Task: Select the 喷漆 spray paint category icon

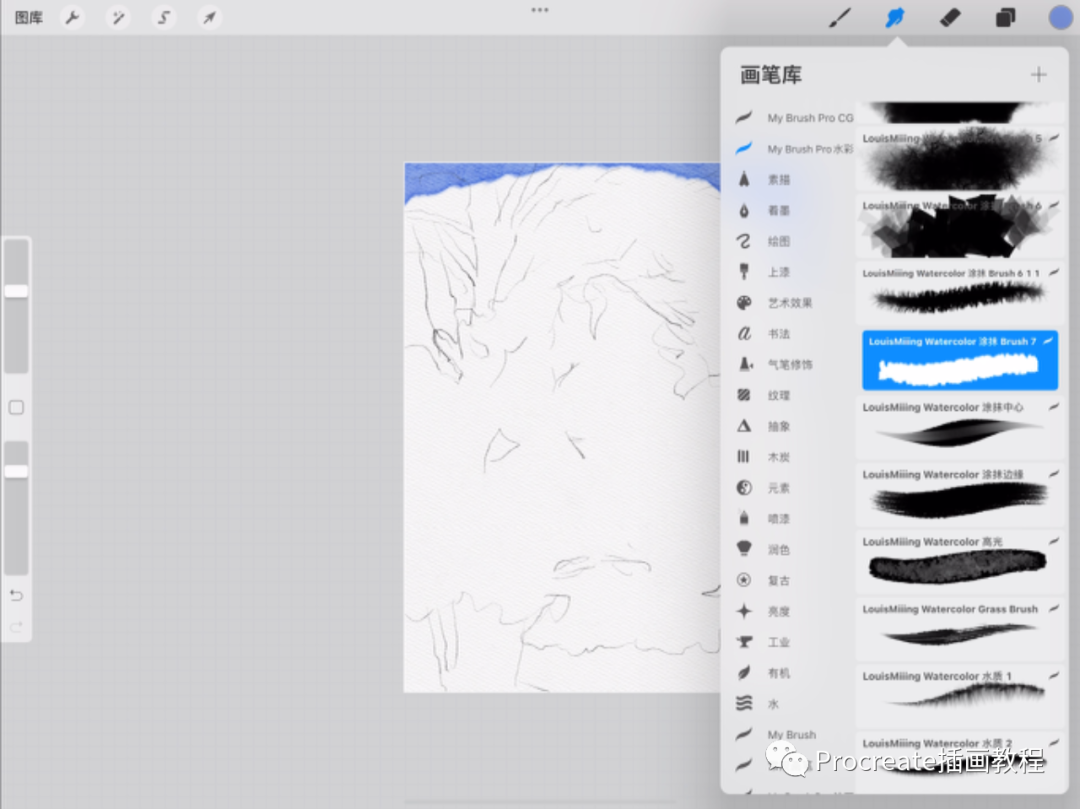Action: pyautogui.click(x=744, y=518)
